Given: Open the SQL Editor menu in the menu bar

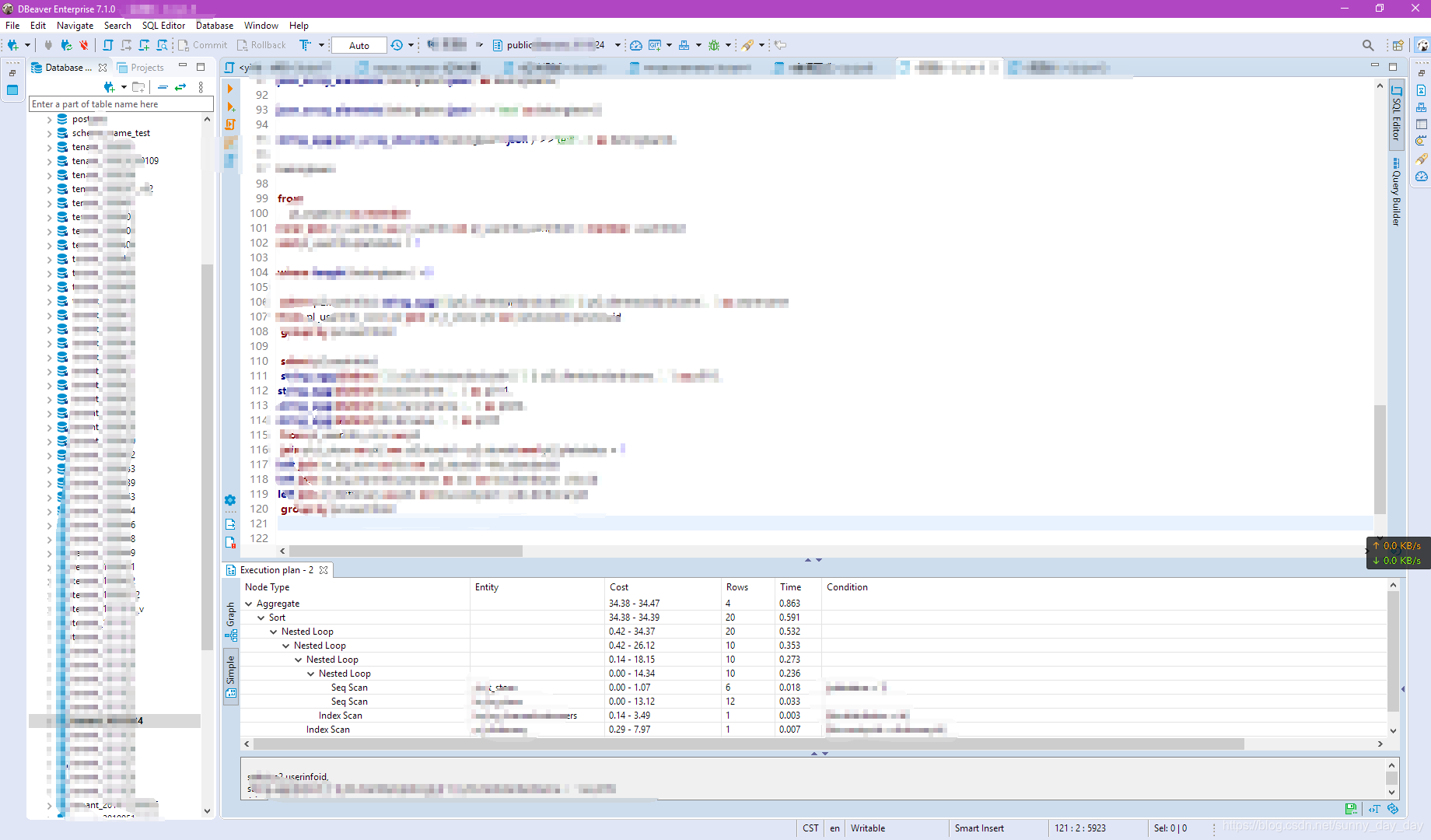Looking at the screenshot, I should tap(163, 25).
